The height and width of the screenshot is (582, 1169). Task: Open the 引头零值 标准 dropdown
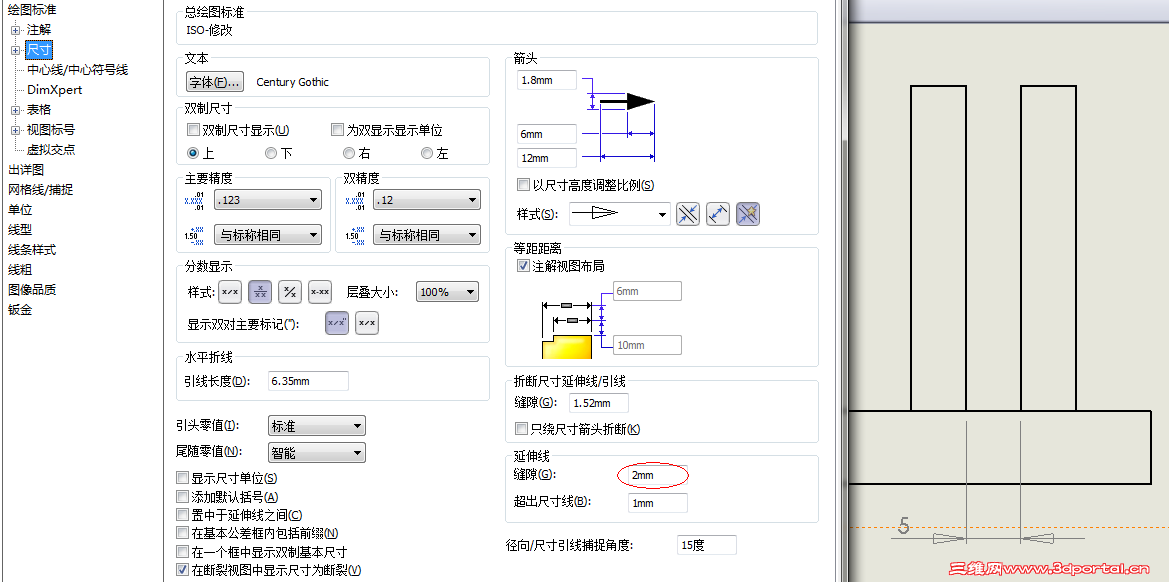[x=316, y=426]
